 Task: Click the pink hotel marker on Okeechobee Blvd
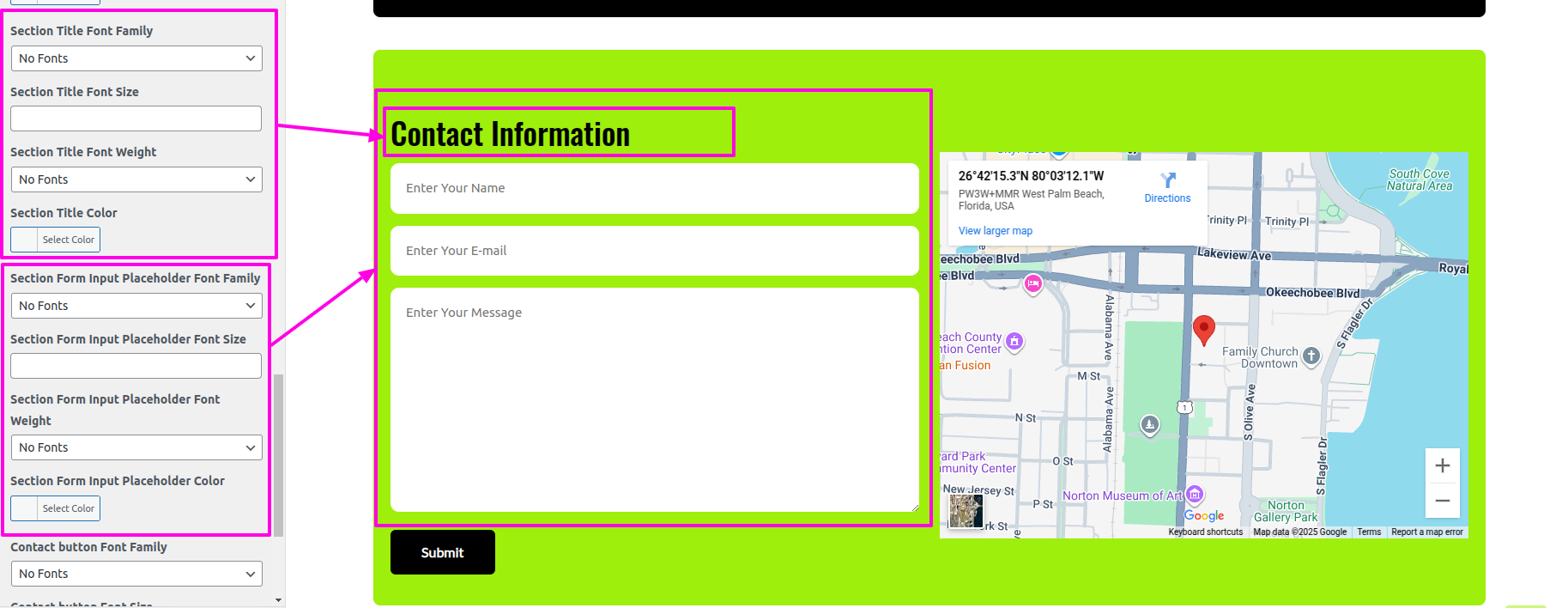(1032, 284)
